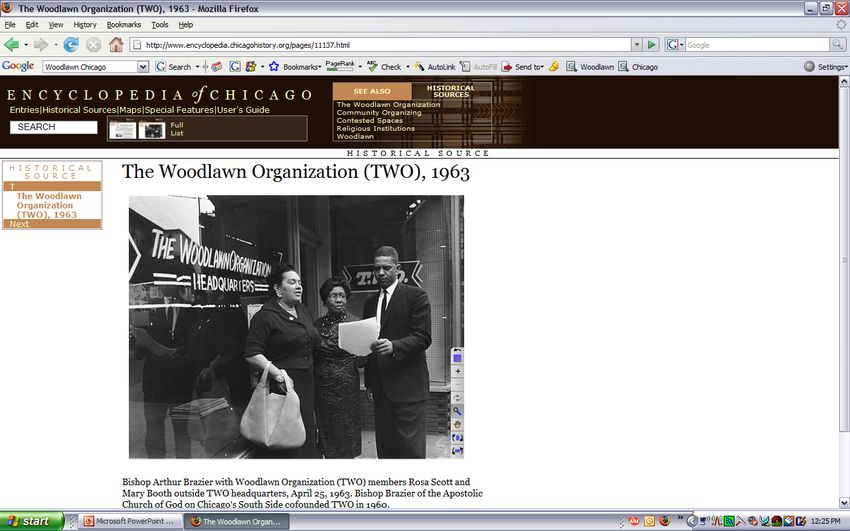The image size is (850, 531).
Task: Click Firefox icon in taskbar quick launch
Action: tap(664, 521)
